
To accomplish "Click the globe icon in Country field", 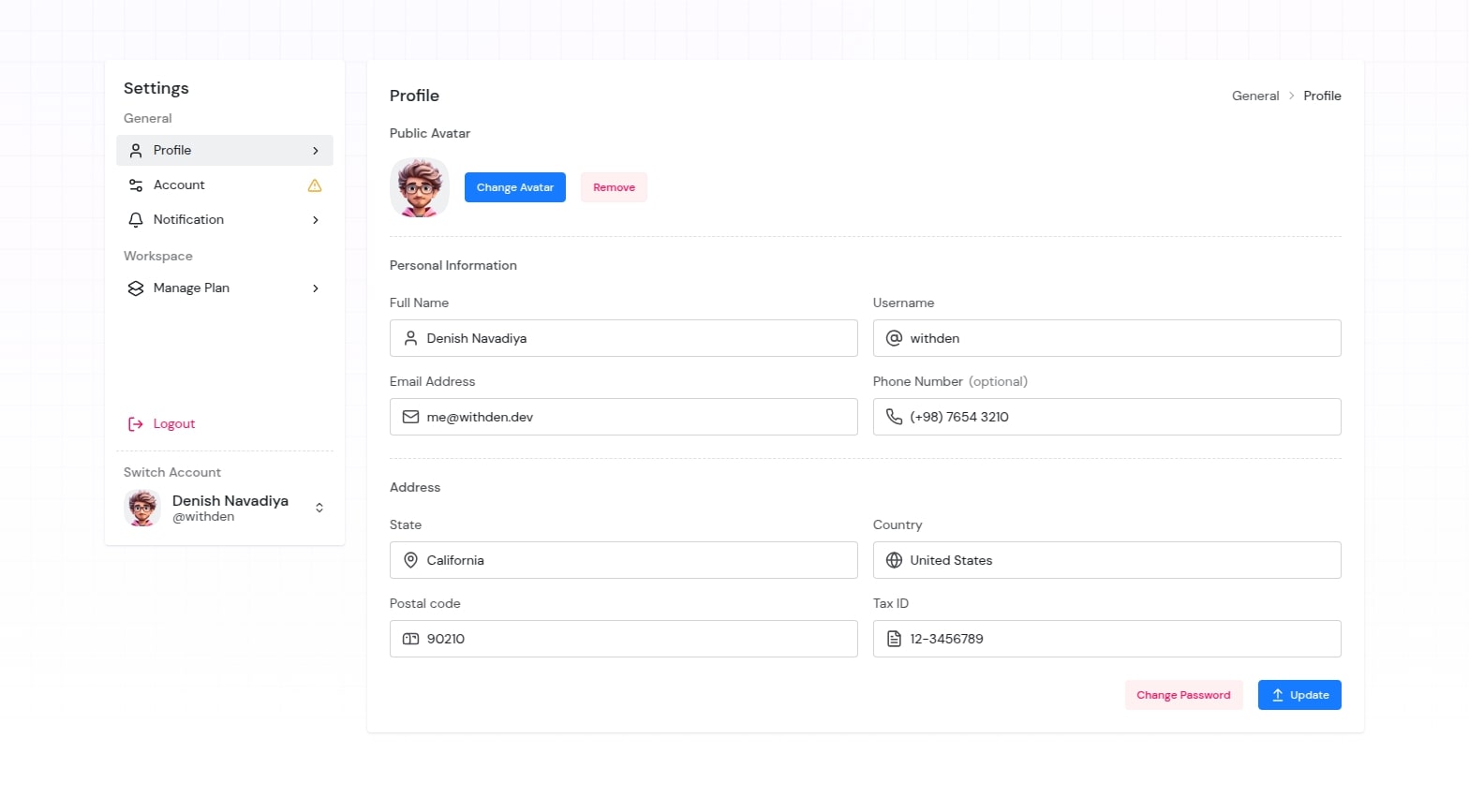I will pos(894,560).
